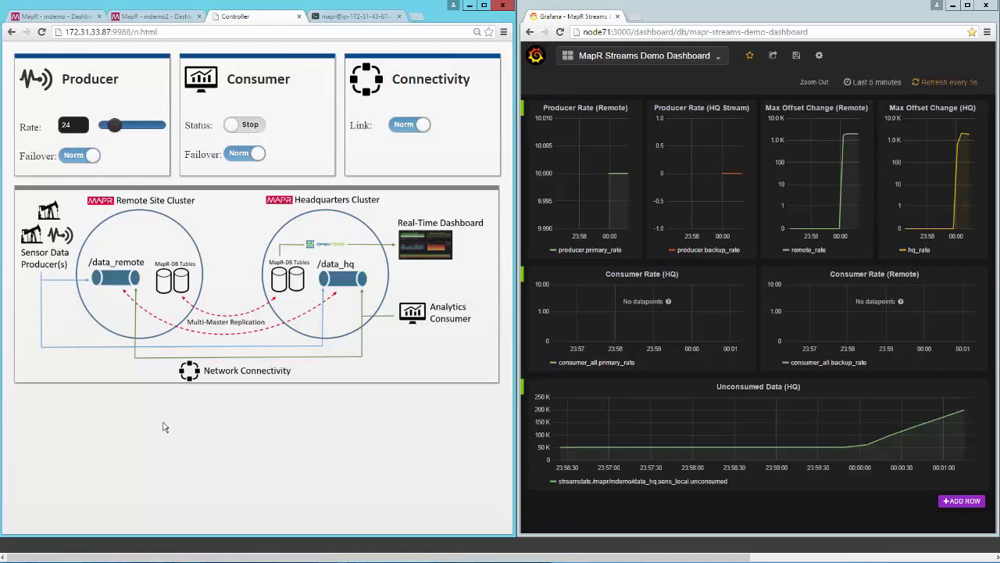
Task: Toggle the Consumer Failover switch
Action: (x=245, y=153)
